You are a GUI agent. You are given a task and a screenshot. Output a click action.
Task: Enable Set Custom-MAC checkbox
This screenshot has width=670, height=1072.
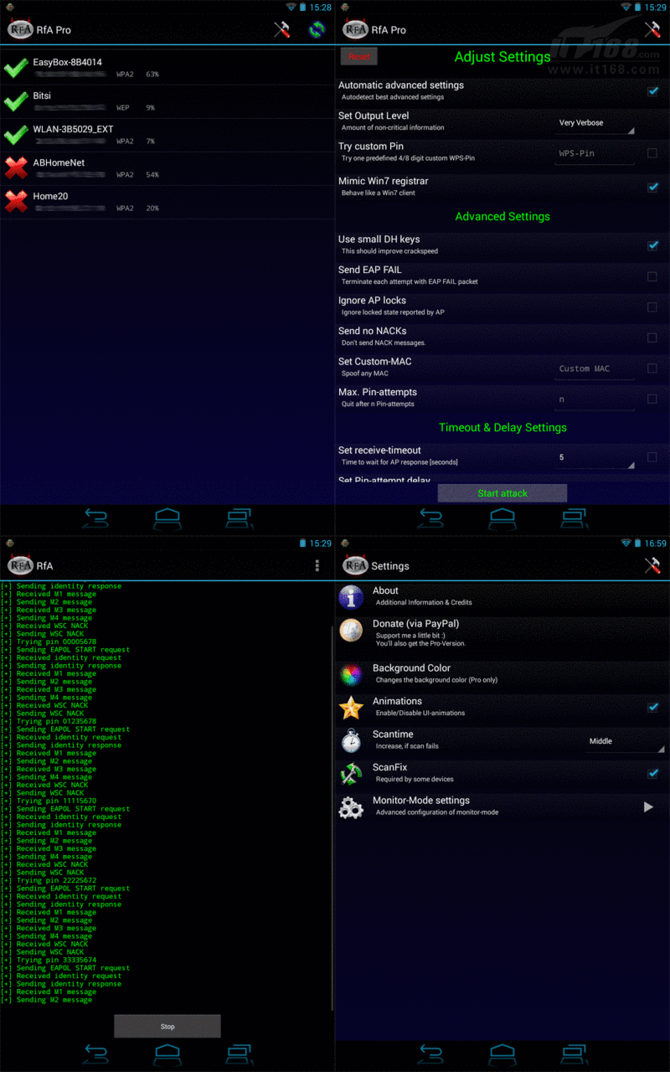click(x=652, y=368)
